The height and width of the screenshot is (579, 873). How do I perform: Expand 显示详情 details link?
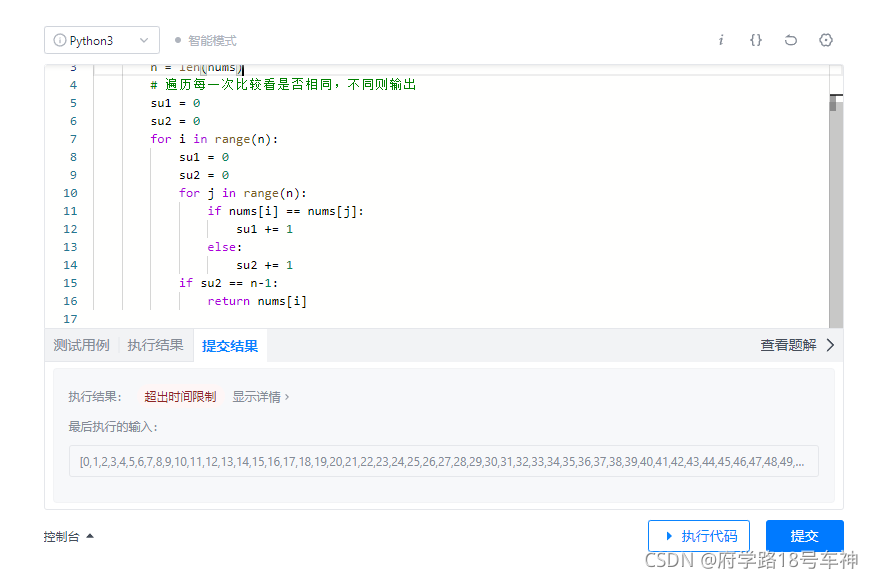(261, 397)
